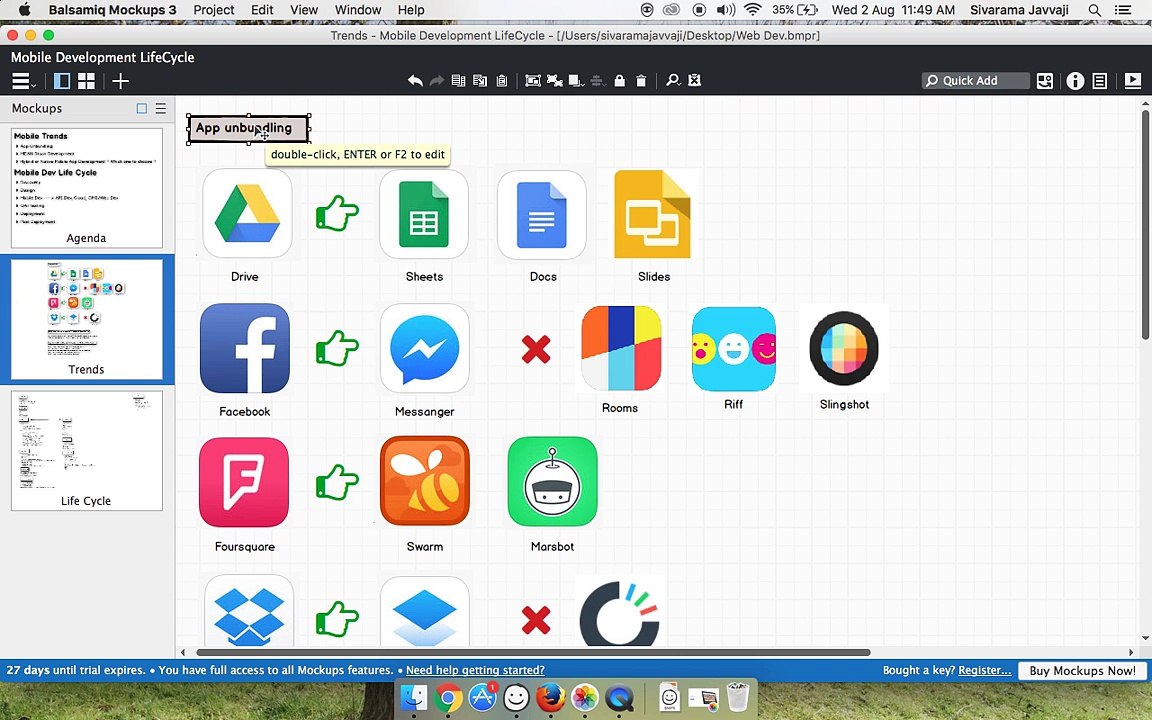1152x720 pixels.
Task: Paste from the clipboard using the toolbar
Action: click(502, 81)
